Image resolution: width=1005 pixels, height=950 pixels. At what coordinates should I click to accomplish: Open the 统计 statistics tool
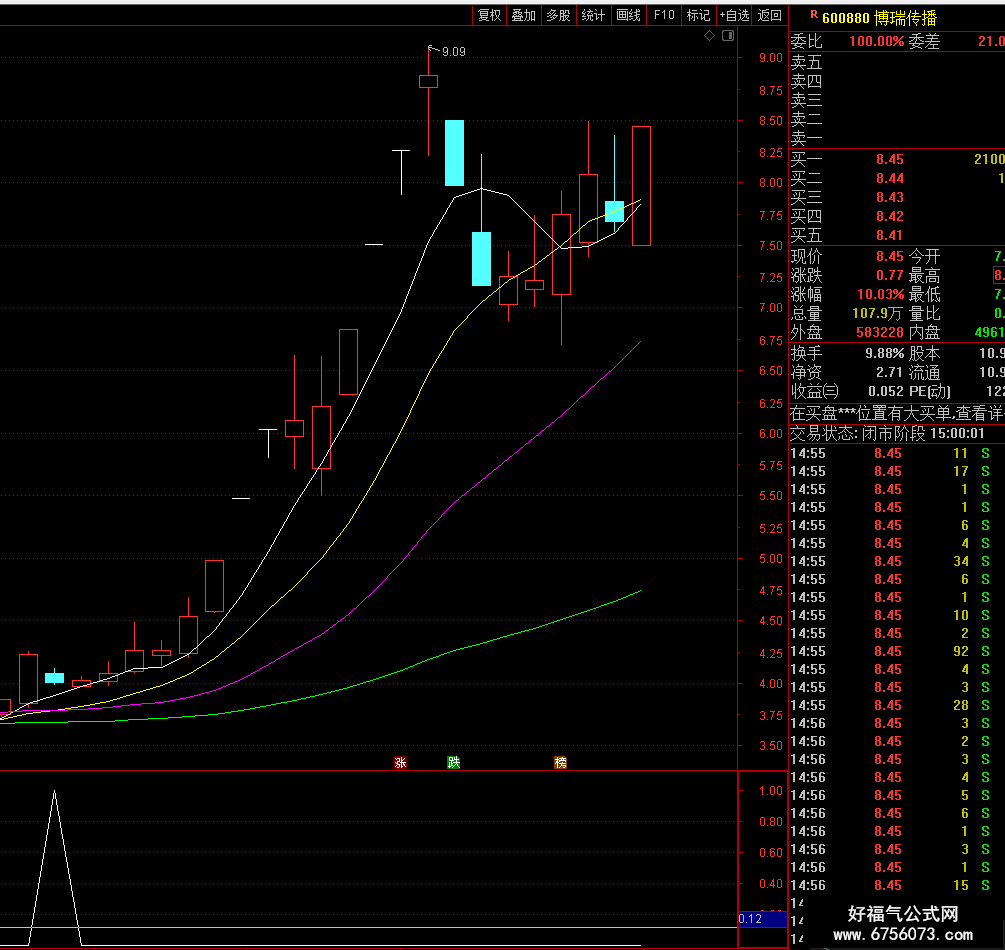[x=593, y=15]
